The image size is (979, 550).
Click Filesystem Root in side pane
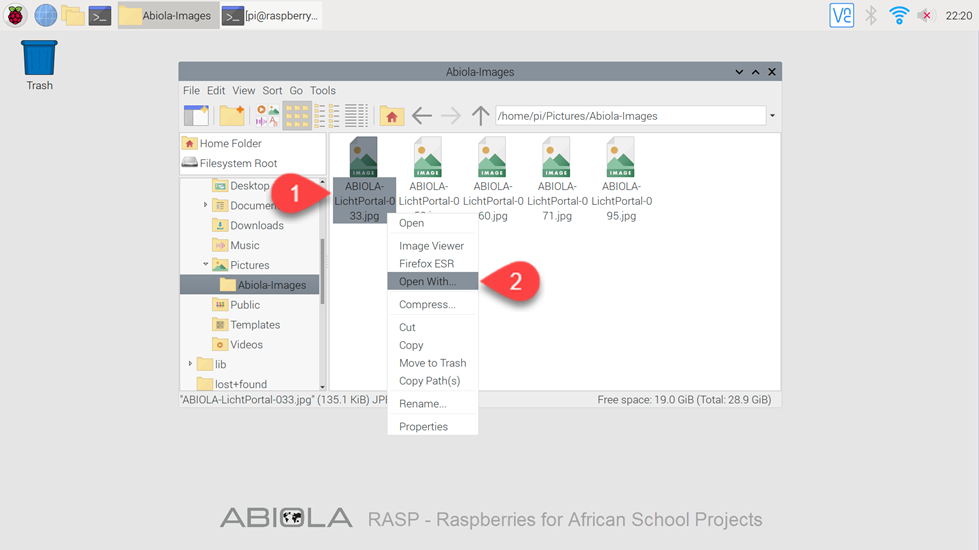click(x=238, y=163)
